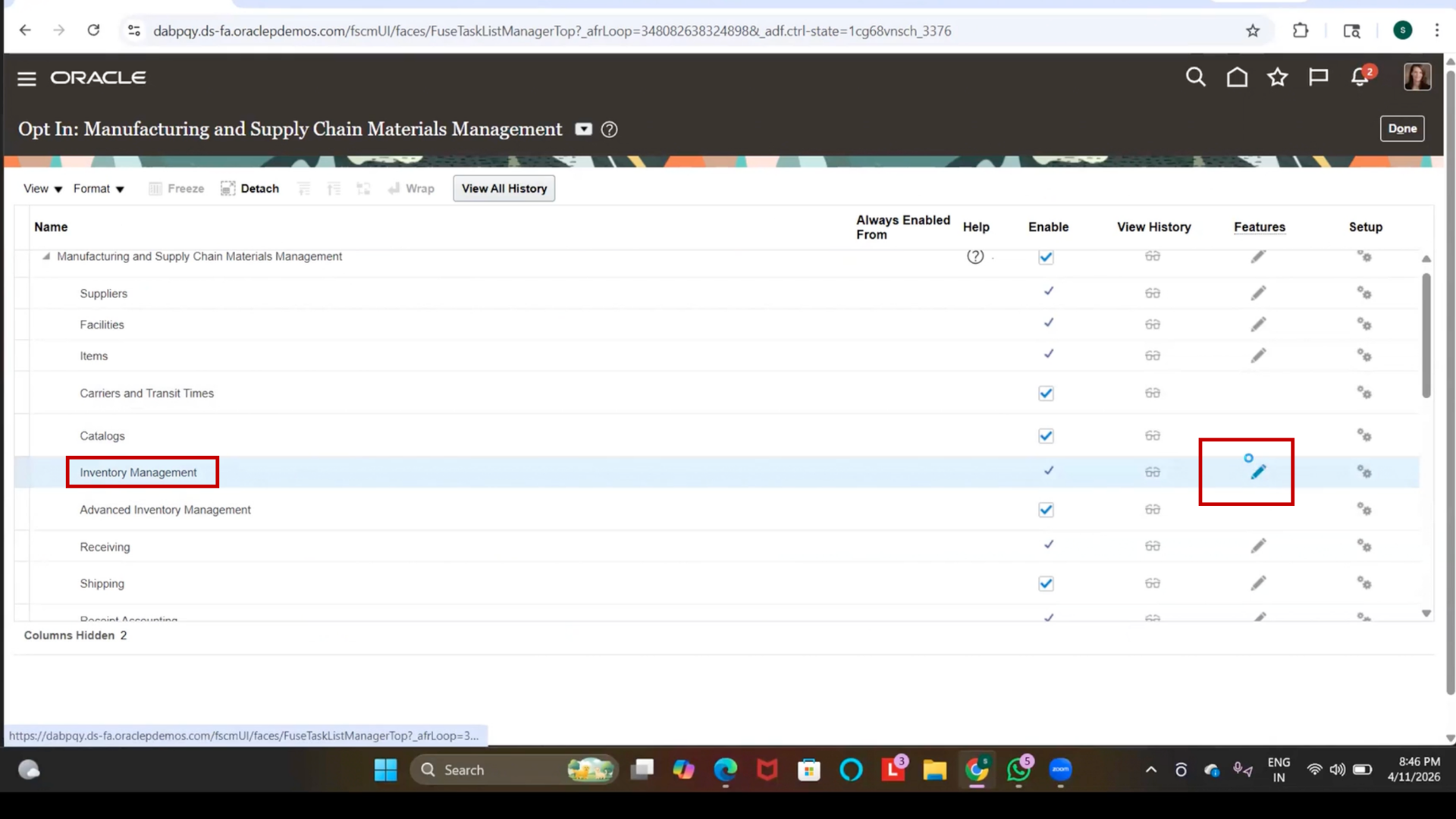Go back with the browser back arrow

click(25, 30)
